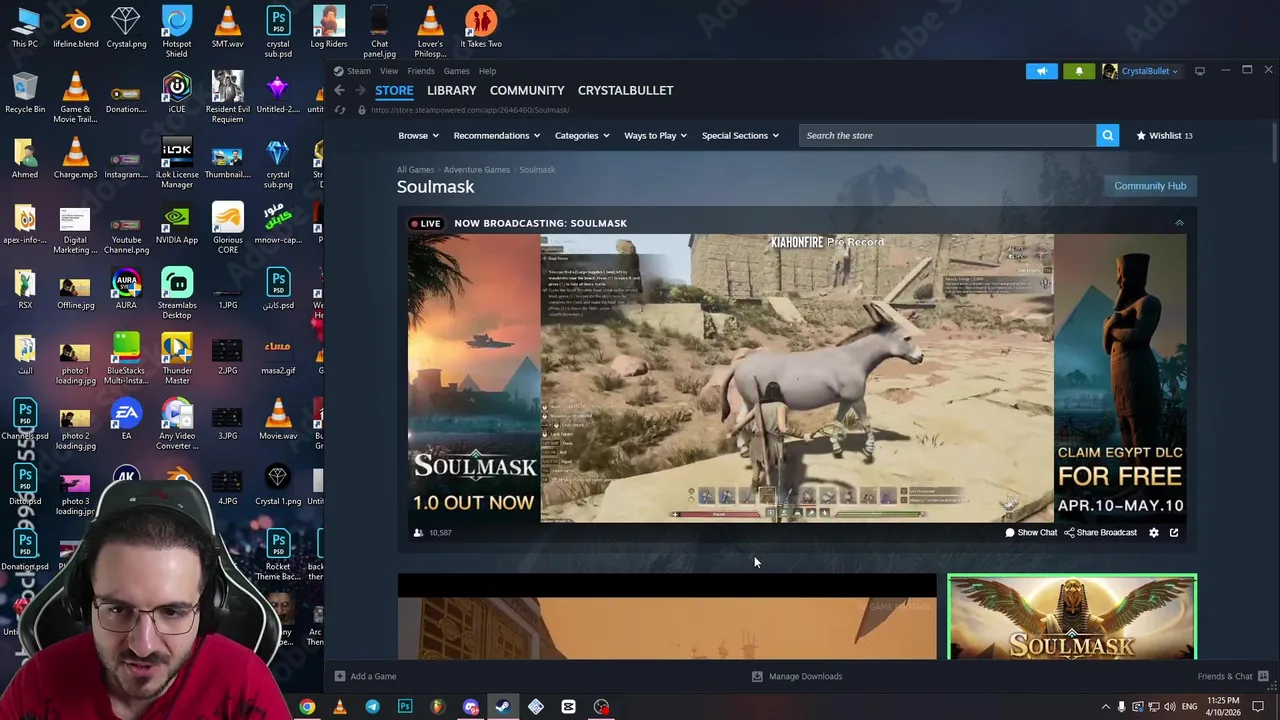Open the CrystalBullet account dropdown
Viewport: 1280px width, 720px height.
[x=1141, y=71]
